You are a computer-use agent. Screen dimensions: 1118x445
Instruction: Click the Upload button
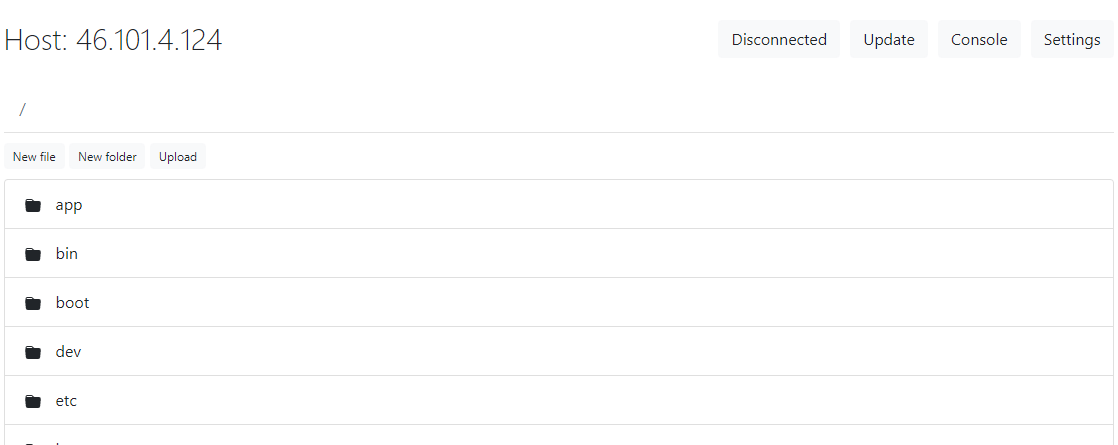pyautogui.click(x=178, y=156)
